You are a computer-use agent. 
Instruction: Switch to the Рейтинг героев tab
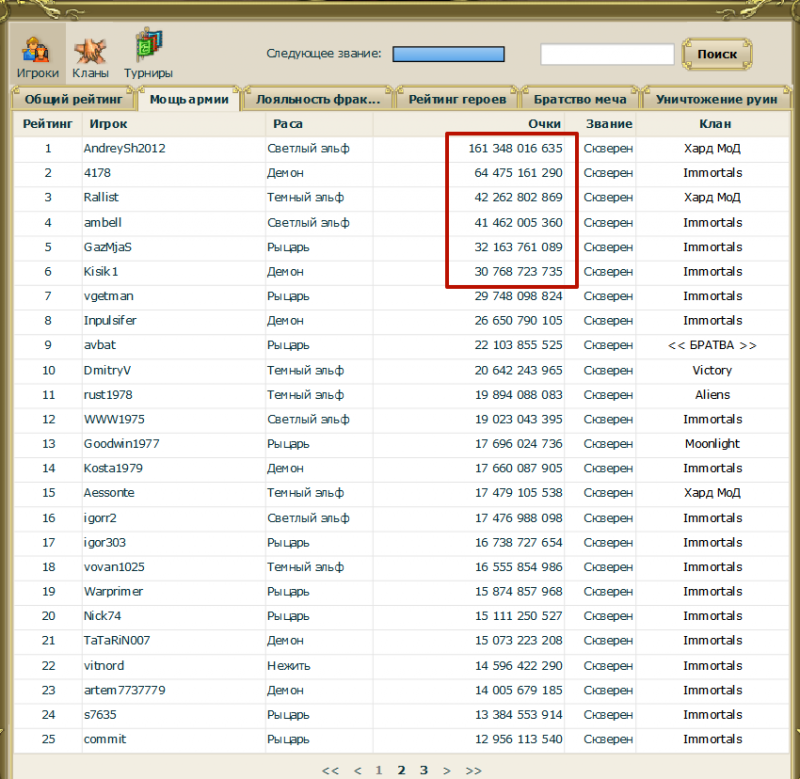pos(457,99)
